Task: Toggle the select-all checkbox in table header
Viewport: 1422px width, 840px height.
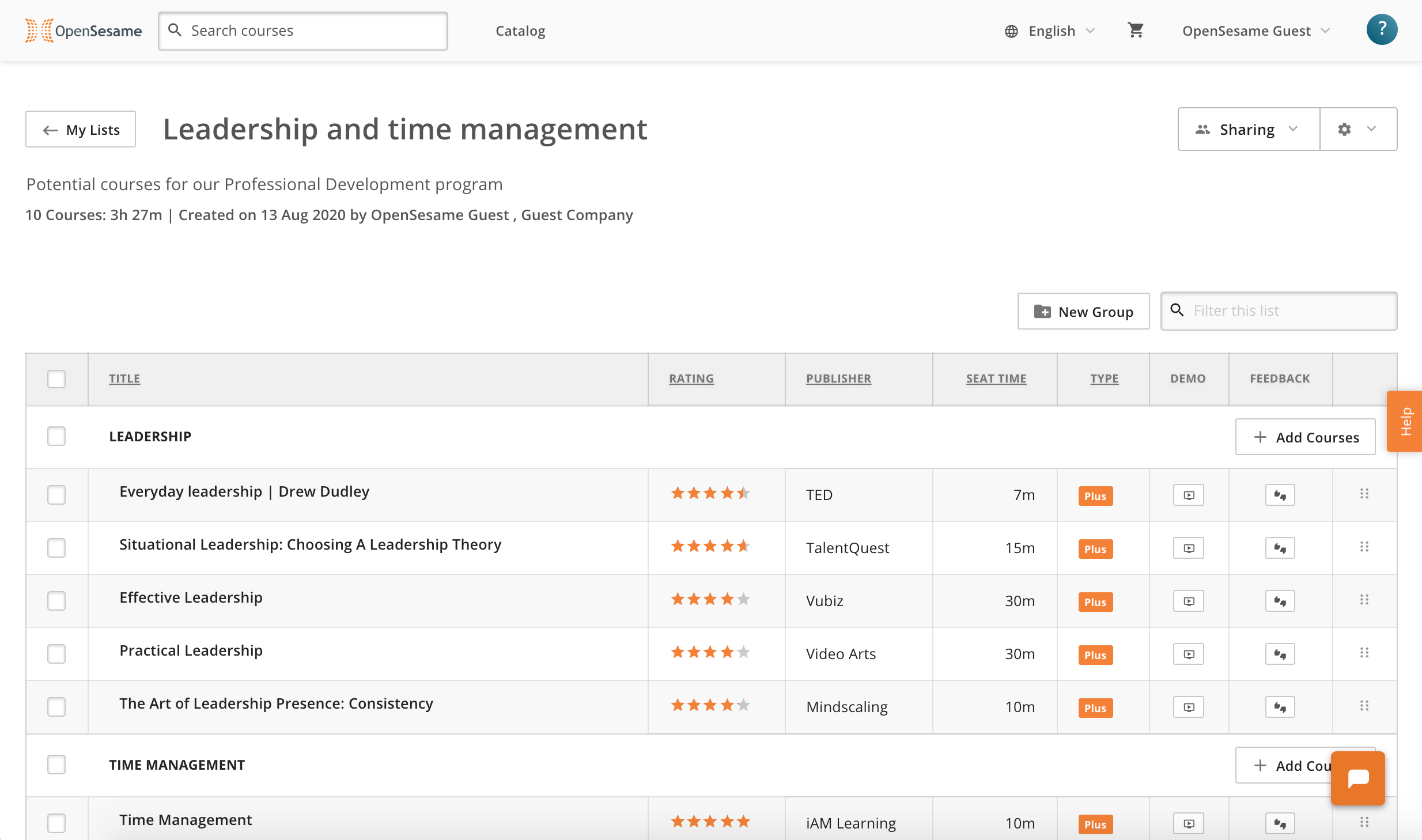Action: 56,379
